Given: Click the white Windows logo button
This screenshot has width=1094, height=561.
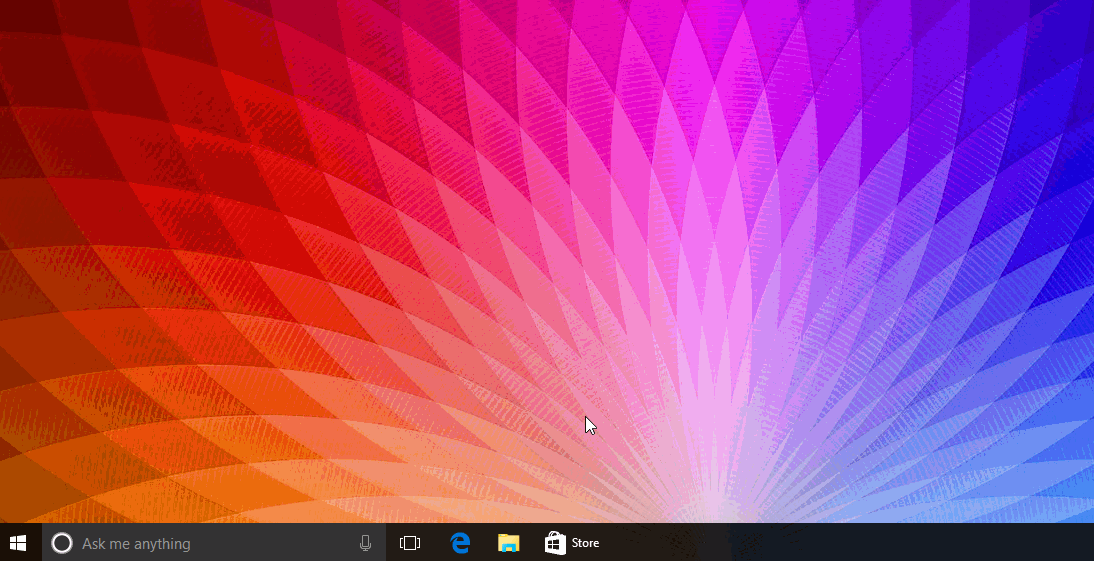Looking at the screenshot, I should pyautogui.click(x=18, y=543).
